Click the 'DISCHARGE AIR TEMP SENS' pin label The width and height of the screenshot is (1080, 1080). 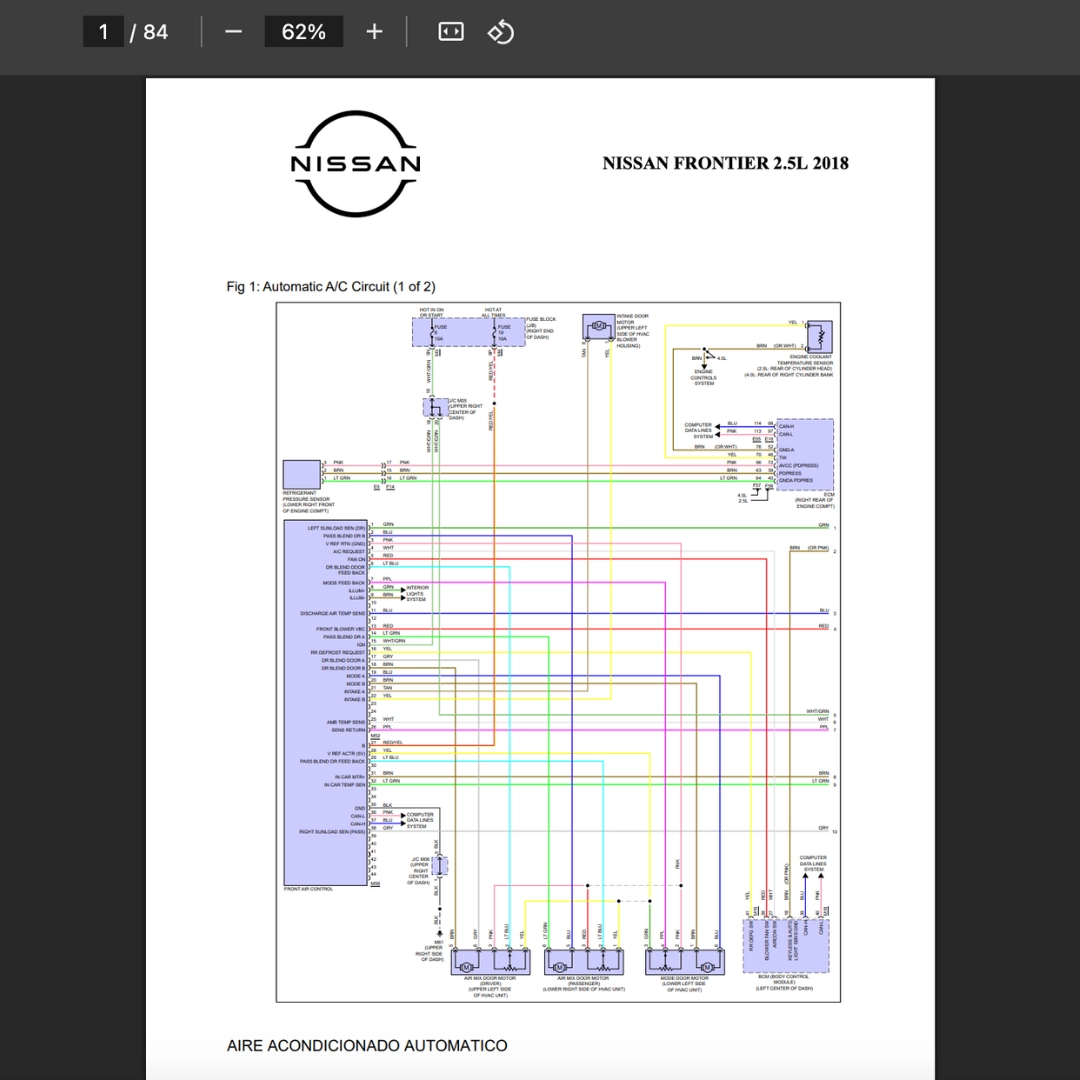[x=333, y=613]
